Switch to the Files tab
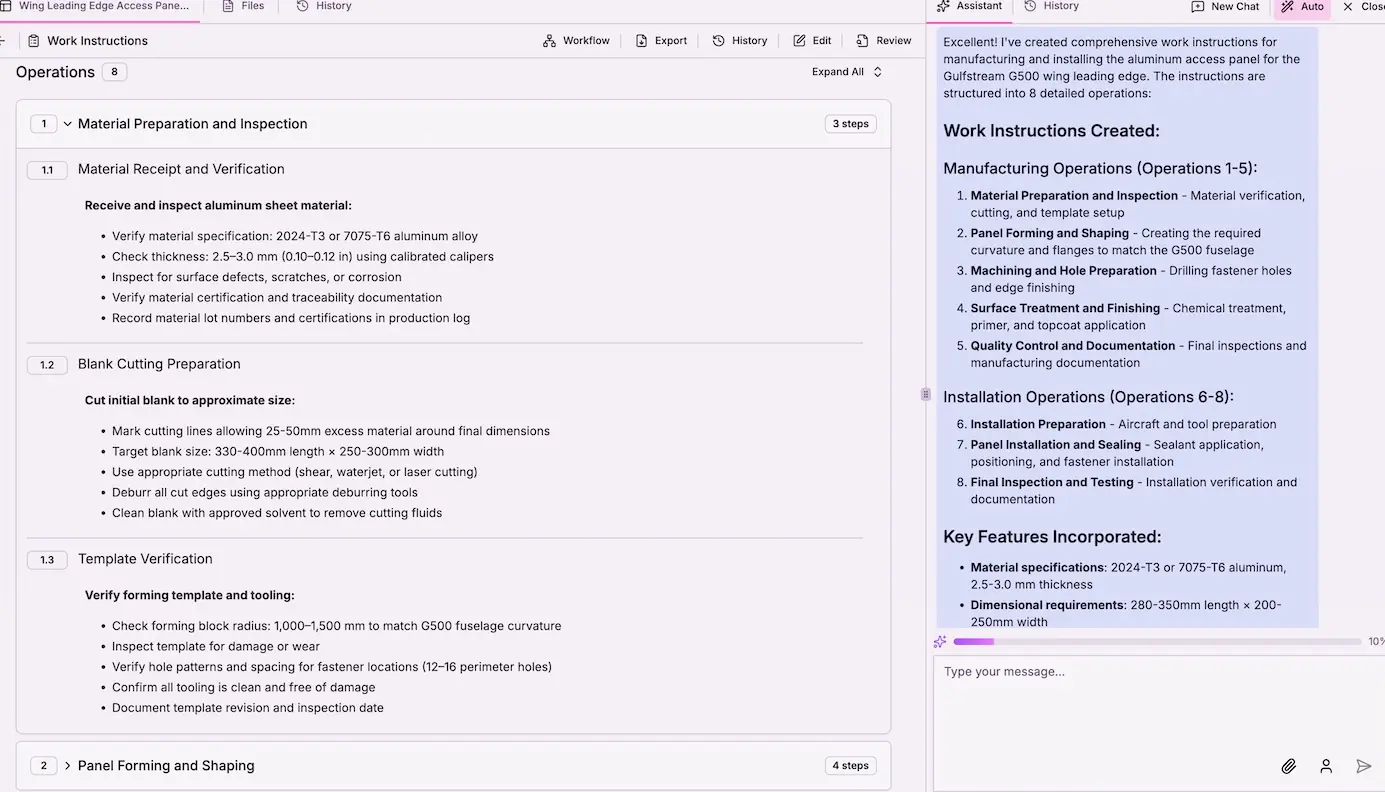The height and width of the screenshot is (792, 1385). (243, 6)
